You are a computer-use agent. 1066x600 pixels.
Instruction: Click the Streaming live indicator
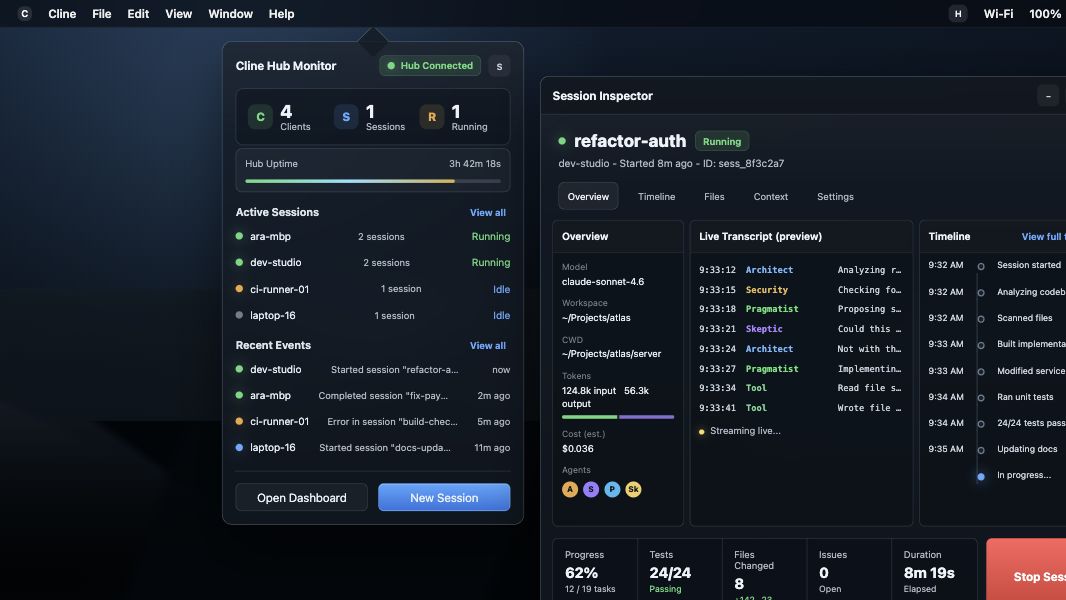(740, 431)
